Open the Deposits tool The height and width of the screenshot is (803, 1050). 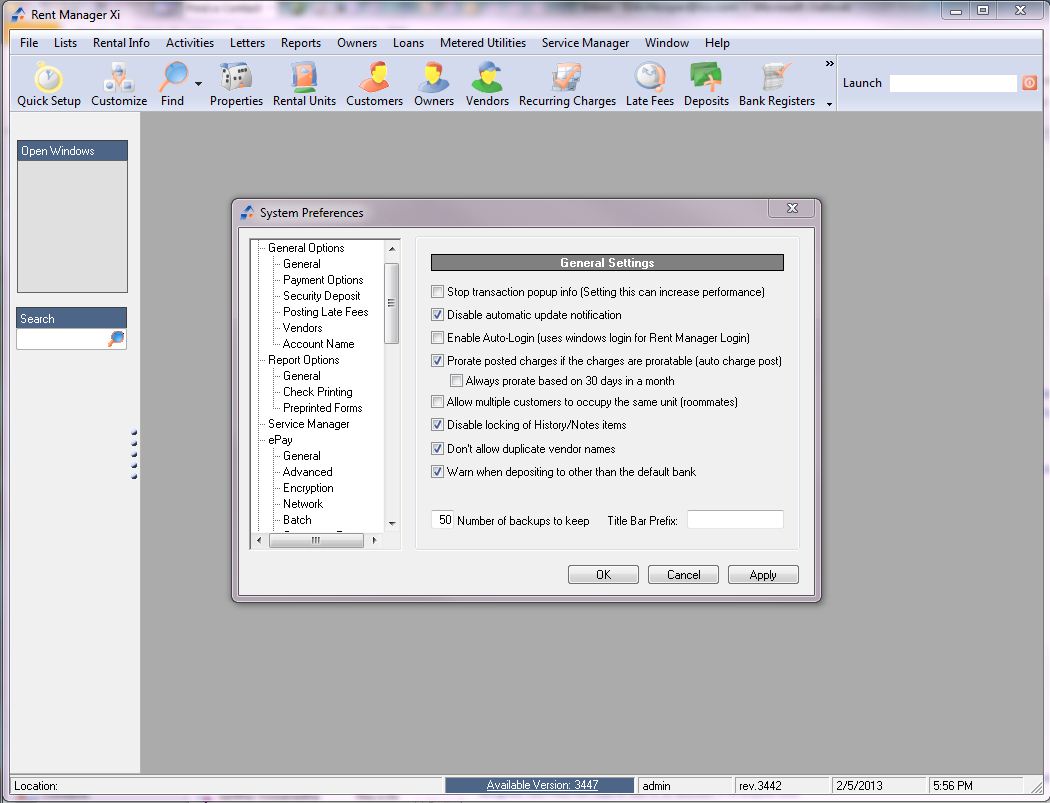(706, 84)
